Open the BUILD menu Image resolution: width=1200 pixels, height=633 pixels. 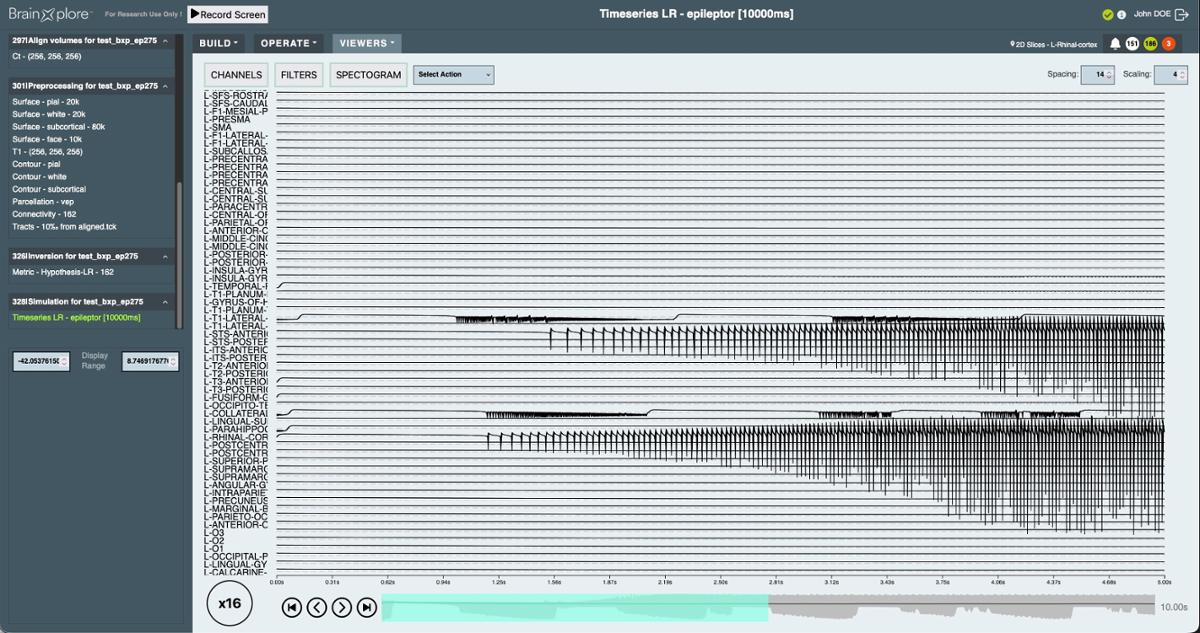point(218,43)
